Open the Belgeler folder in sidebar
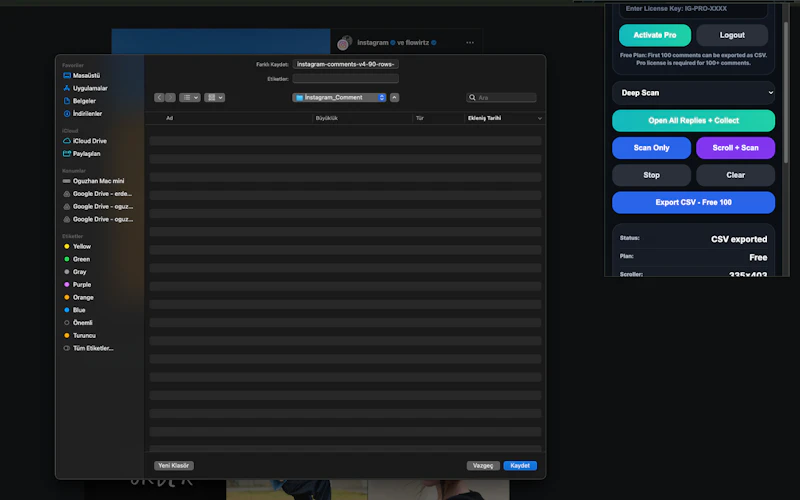This screenshot has width=800, height=500. (x=80, y=101)
